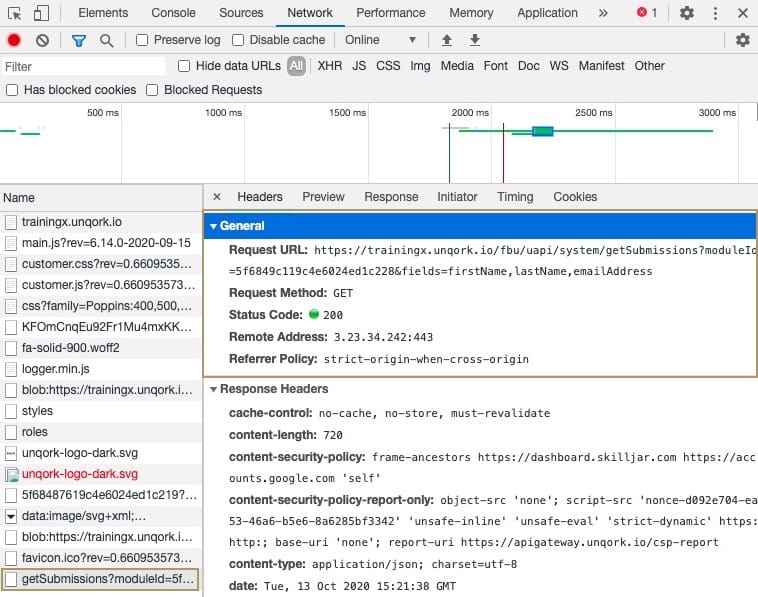The image size is (758, 597).
Task: Open the Timing tab of the request
Action: pyautogui.click(x=515, y=197)
